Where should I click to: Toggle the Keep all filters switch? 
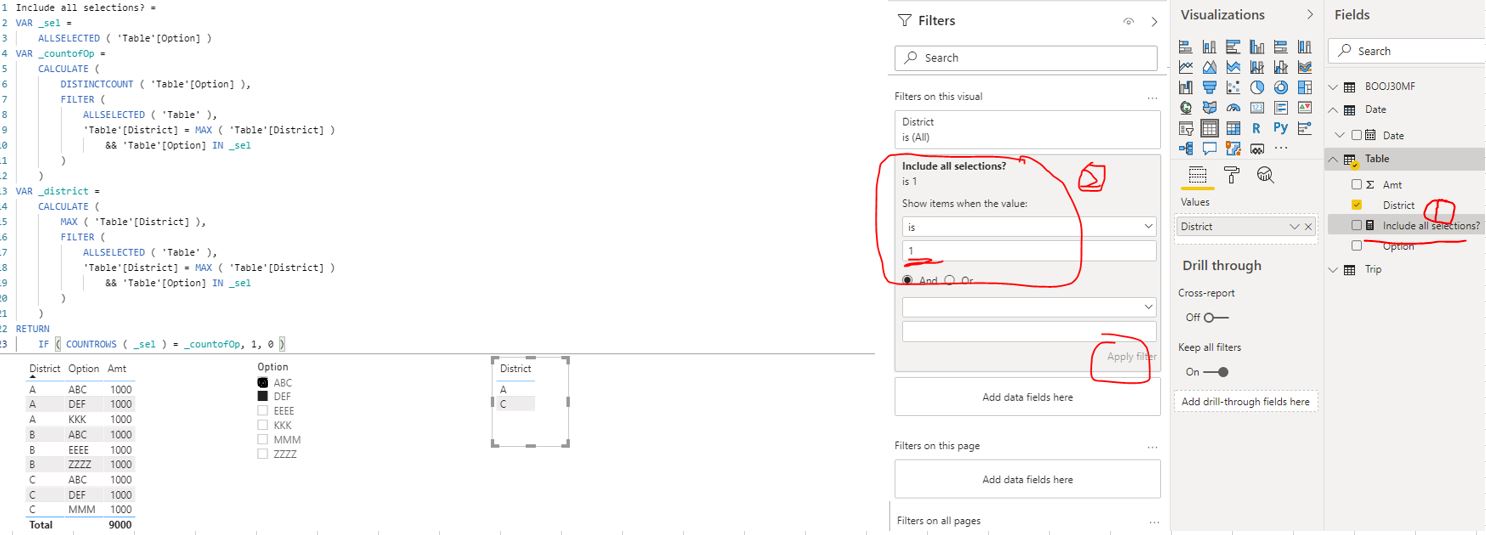(x=1215, y=371)
